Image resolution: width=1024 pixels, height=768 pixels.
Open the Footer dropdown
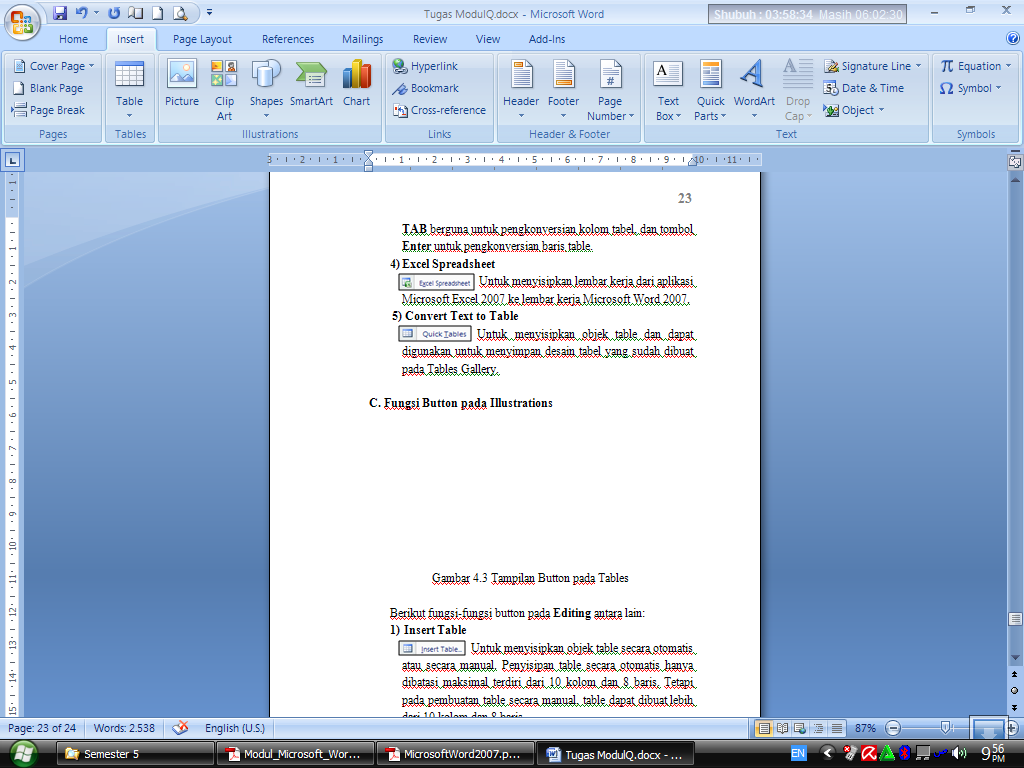(563, 89)
